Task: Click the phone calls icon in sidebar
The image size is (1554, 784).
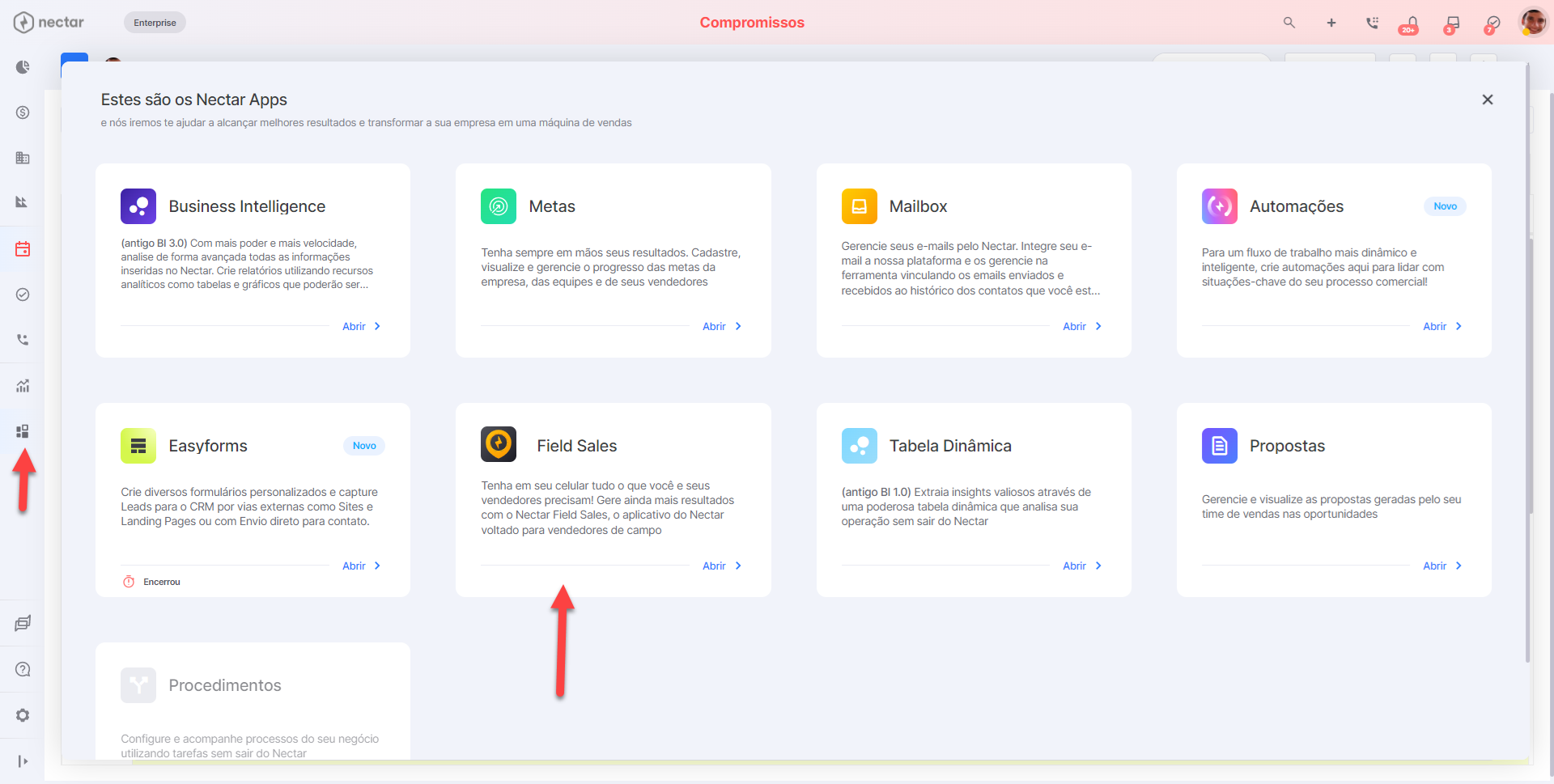Action: [23, 340]
